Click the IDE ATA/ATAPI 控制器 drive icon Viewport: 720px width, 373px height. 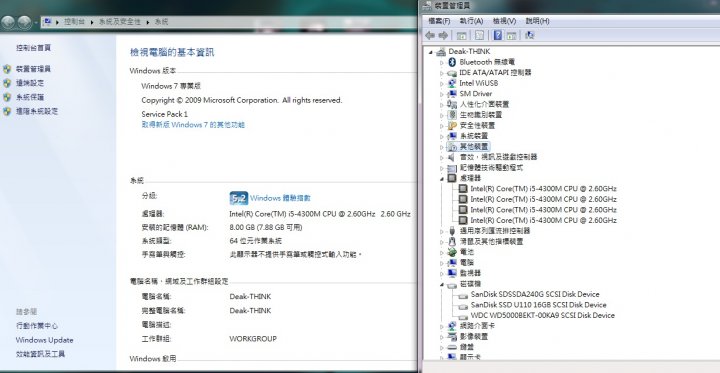[x=452, y=73]
